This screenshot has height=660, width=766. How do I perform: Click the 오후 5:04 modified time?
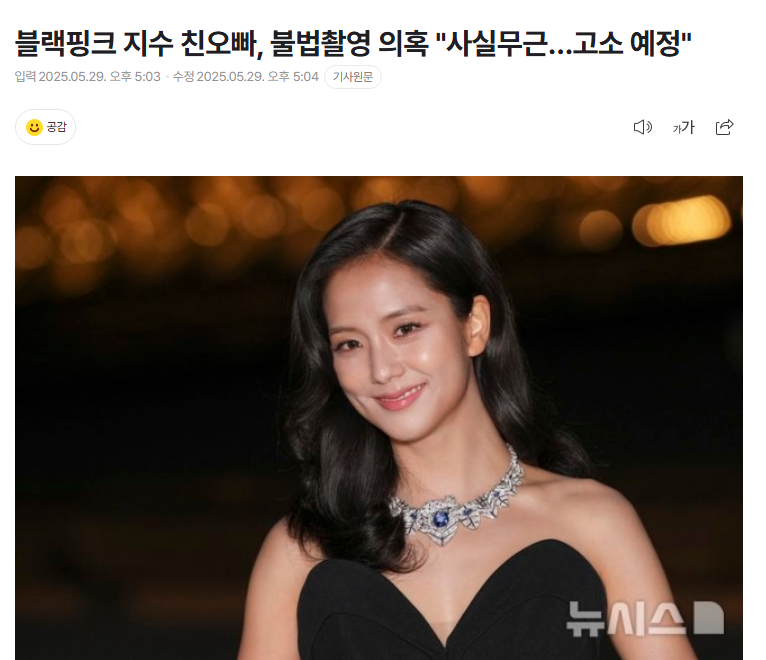[x=293, y=77]
